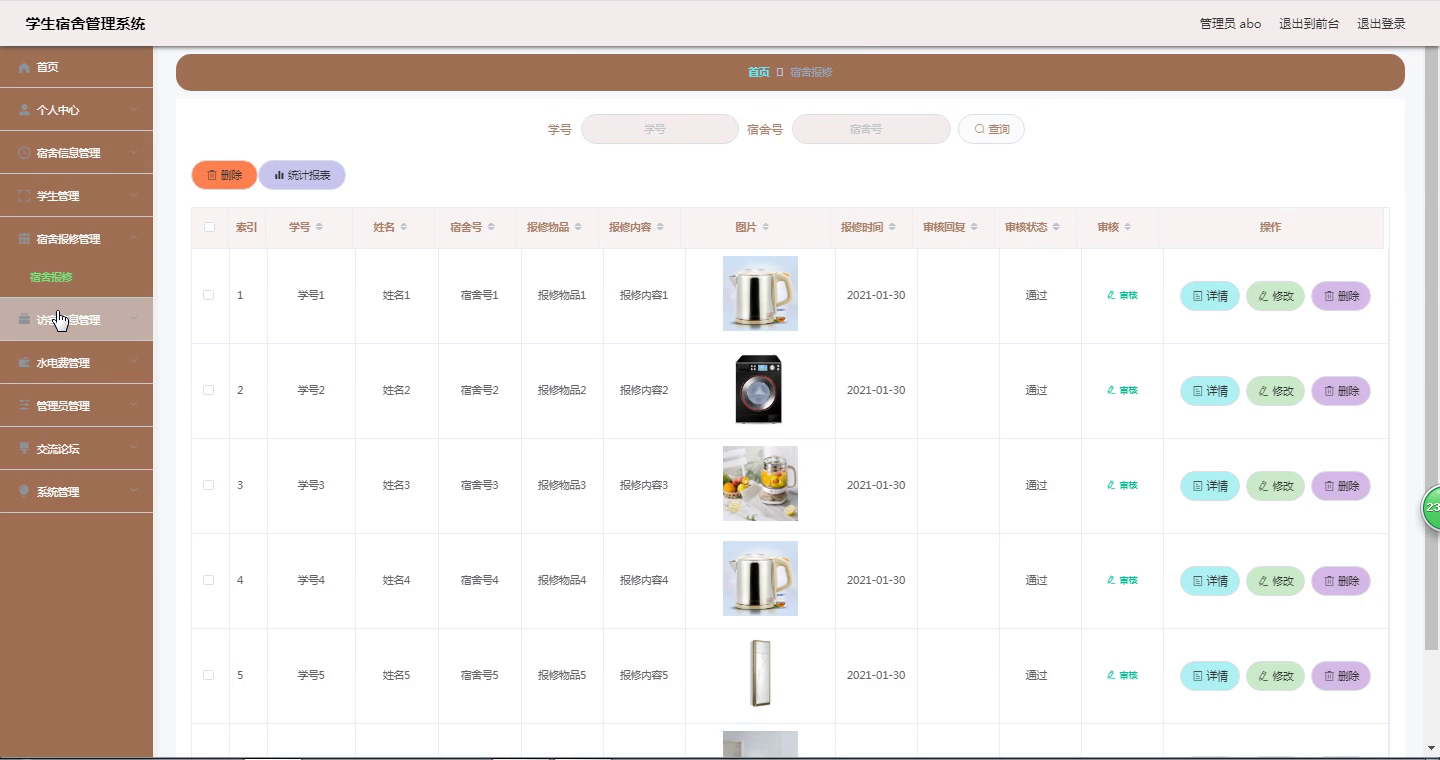This screenshot has height=760, width=1440.
Task: Open the 宿舍报修 submenu item
Action: click(51, 277)
